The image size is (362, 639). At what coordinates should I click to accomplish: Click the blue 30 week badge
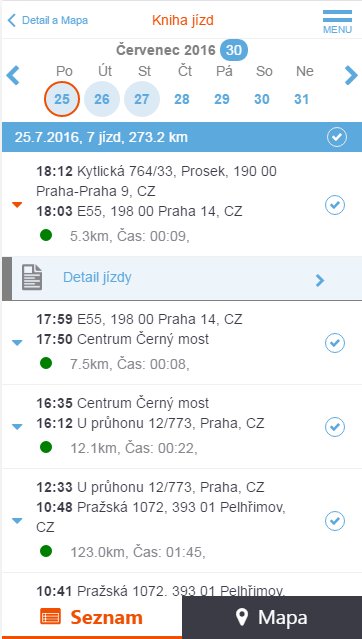(x=234, y=51)
